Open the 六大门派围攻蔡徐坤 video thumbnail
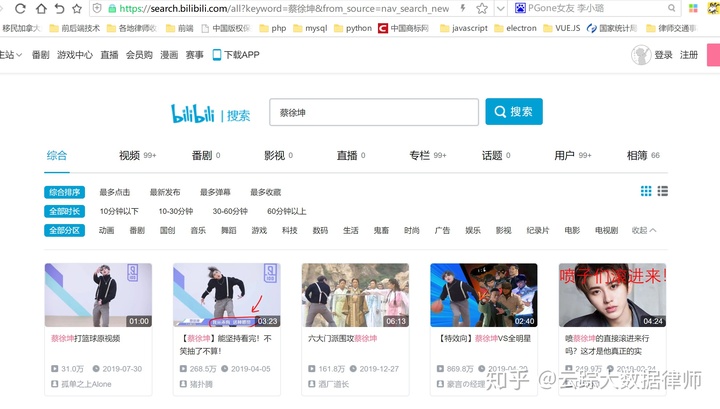Screen dimensions: 720x409 355,295
